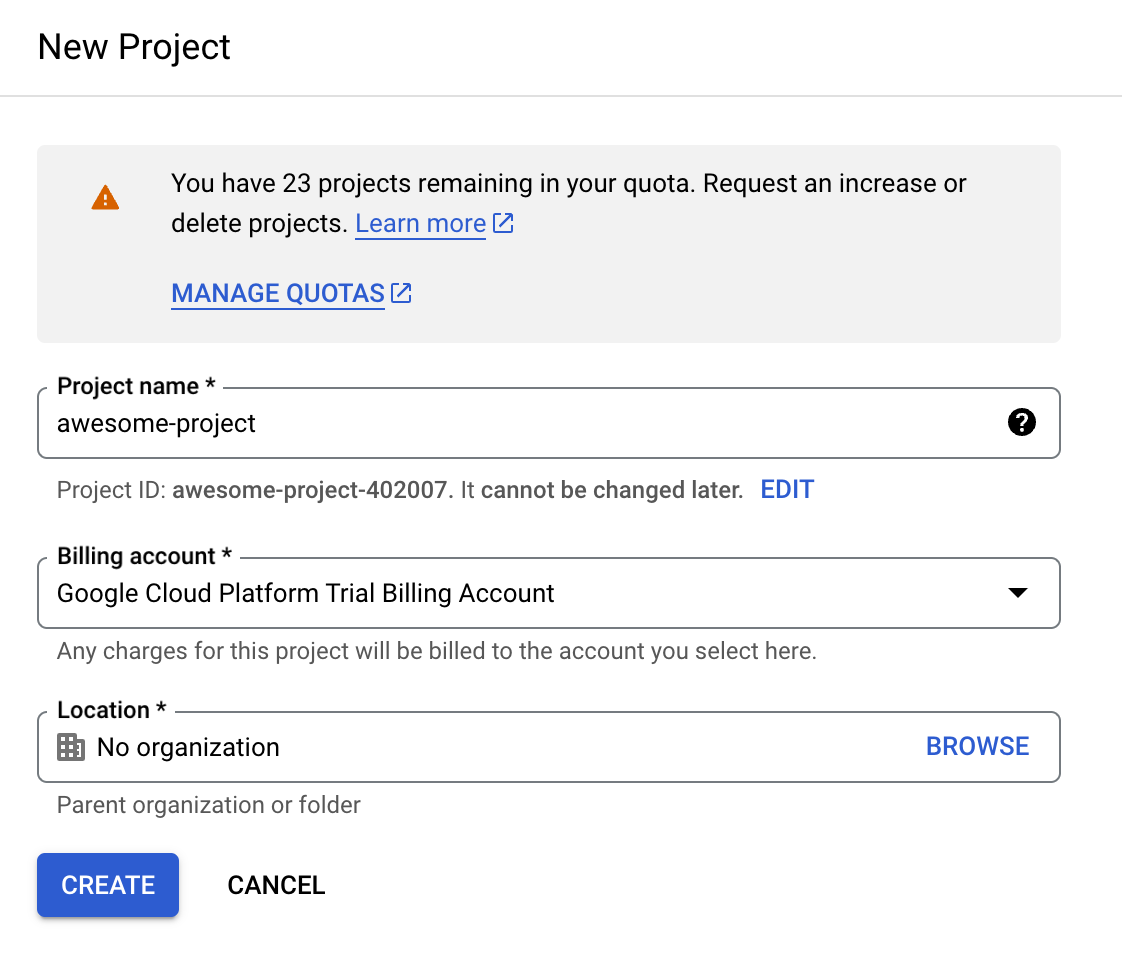Open the MANAGE QUOTAS link

(x=278, y=293)
